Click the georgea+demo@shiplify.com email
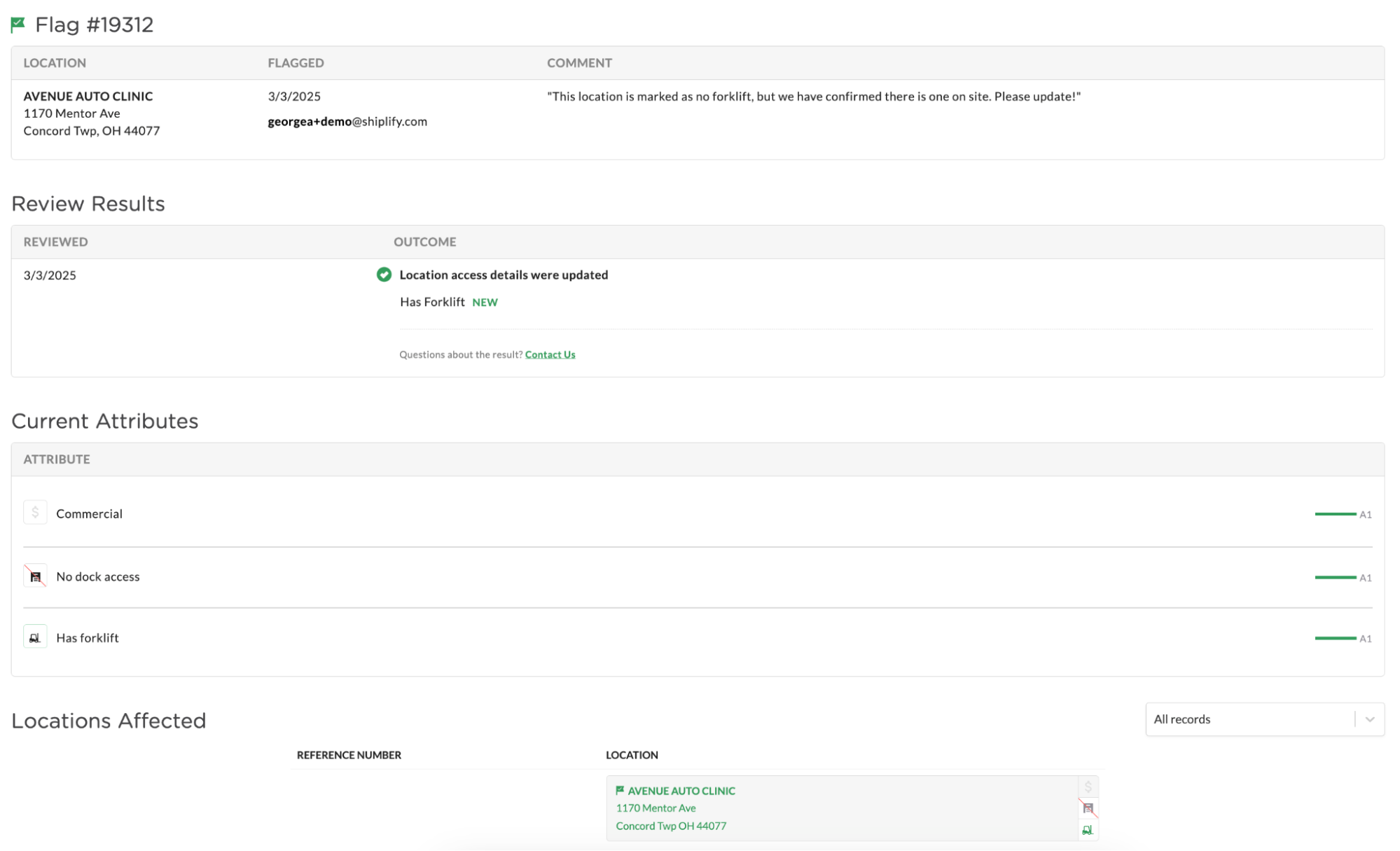Viewport: 1400px width, 851px height. 347,121
